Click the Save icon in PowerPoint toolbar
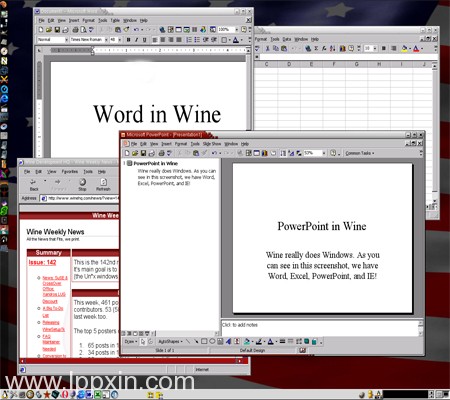 [x=143, y=153]
